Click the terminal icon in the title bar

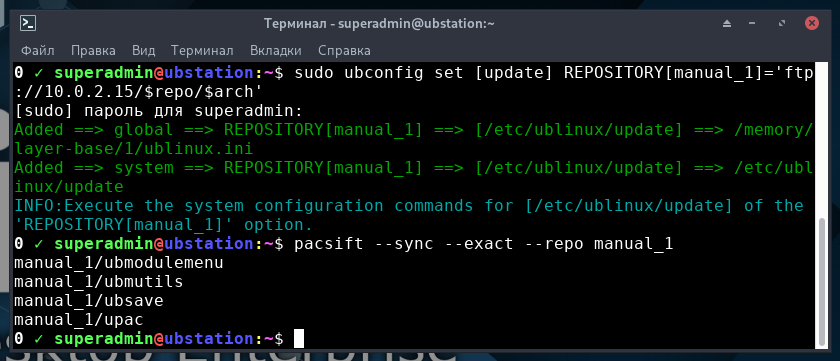pyautogui.click(x=28, y=23)
